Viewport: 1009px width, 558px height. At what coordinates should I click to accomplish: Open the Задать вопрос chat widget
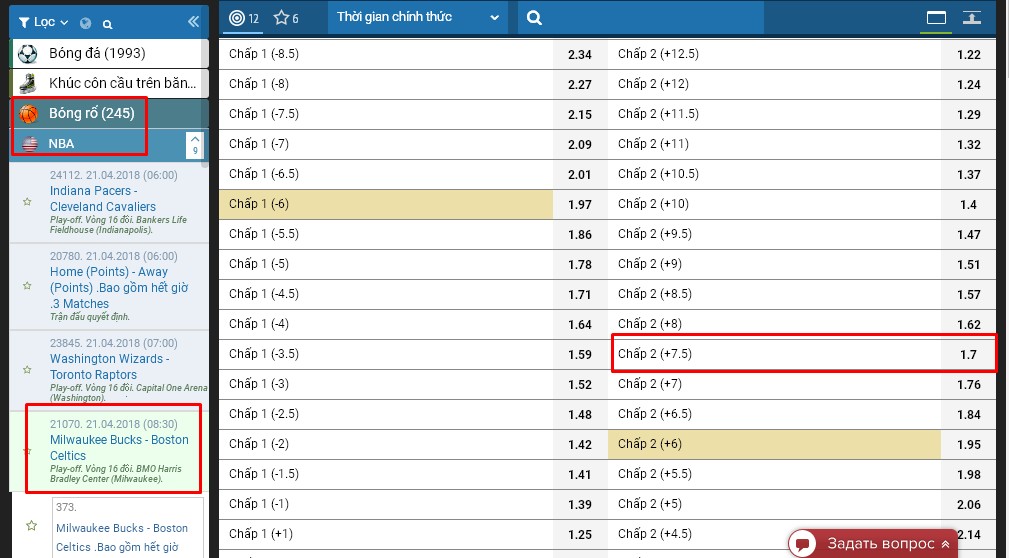pos(873,544)
